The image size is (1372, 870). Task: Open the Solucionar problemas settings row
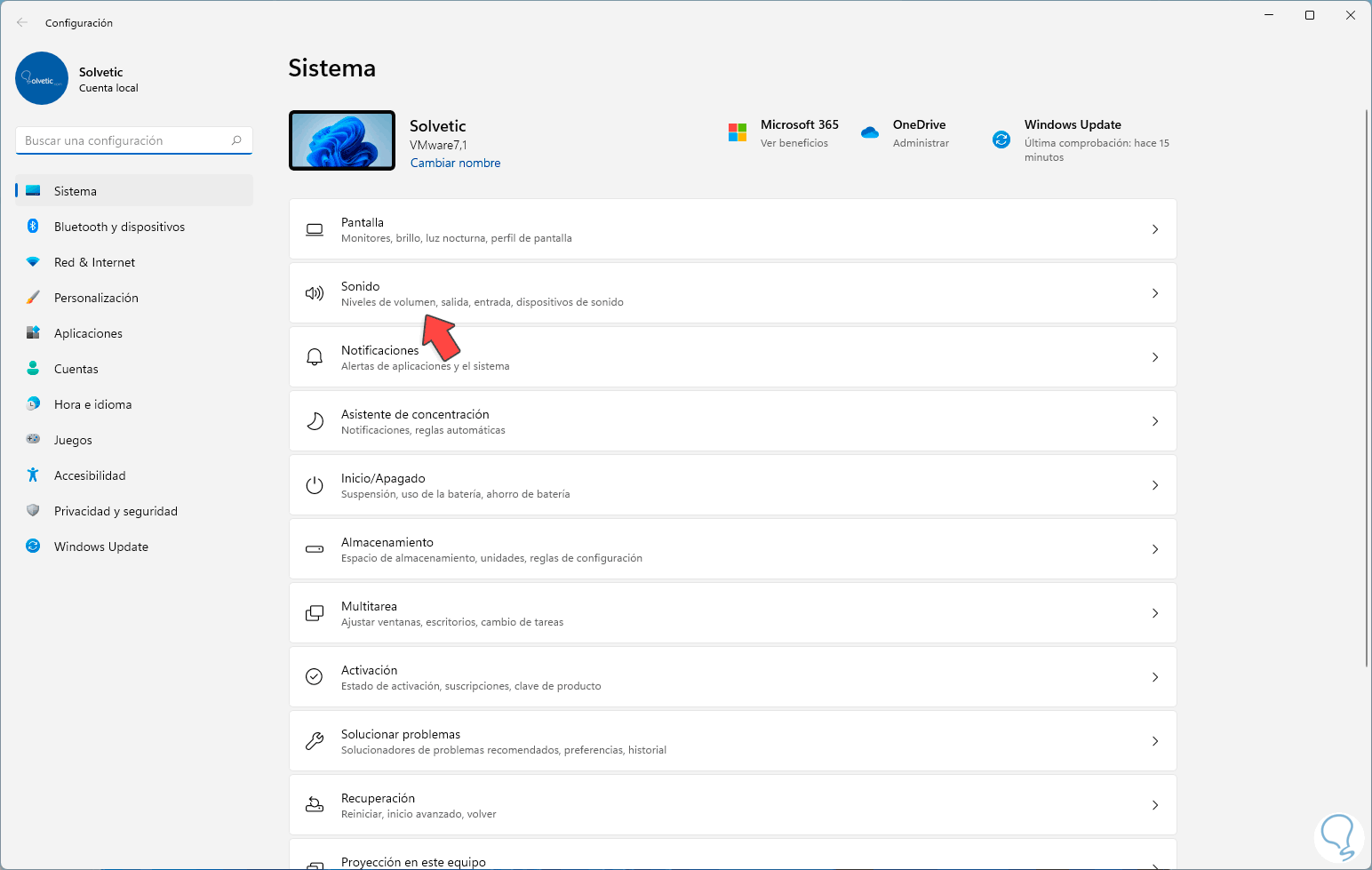pos(732,741)
